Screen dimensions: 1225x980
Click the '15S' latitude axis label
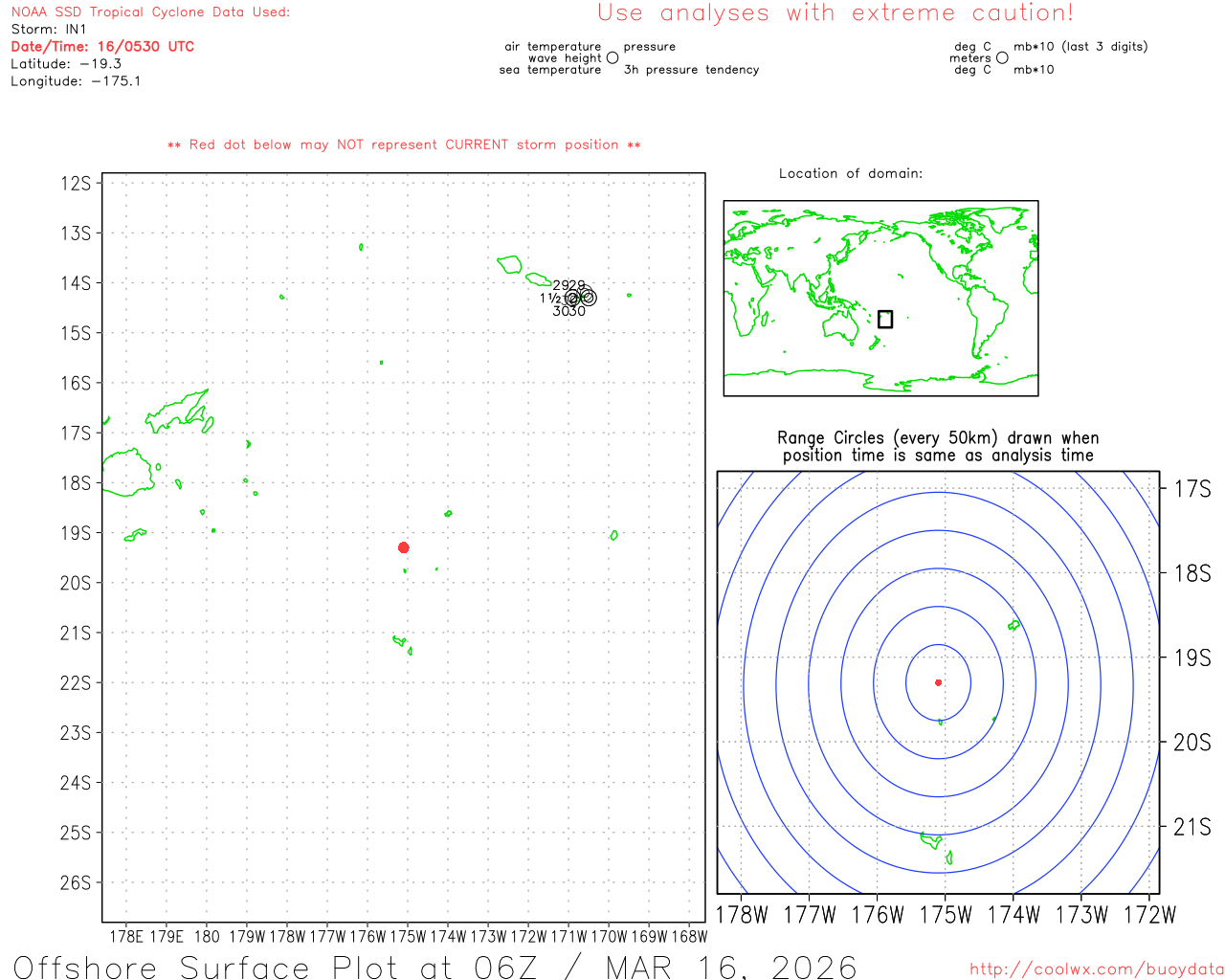pos(76,333)
